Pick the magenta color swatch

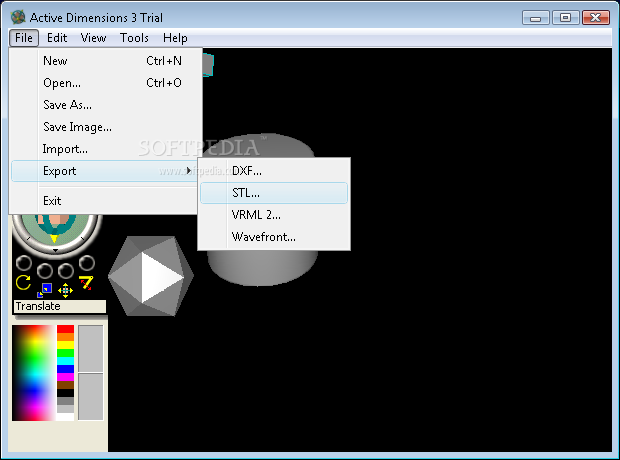[65, 377]
